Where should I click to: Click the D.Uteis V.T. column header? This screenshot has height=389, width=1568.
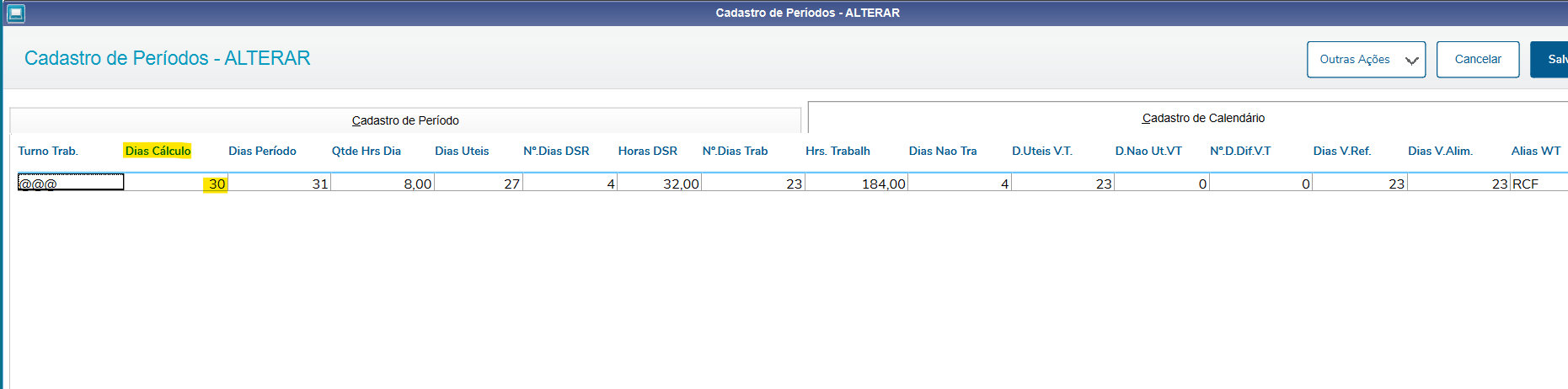pos(1042,151)
